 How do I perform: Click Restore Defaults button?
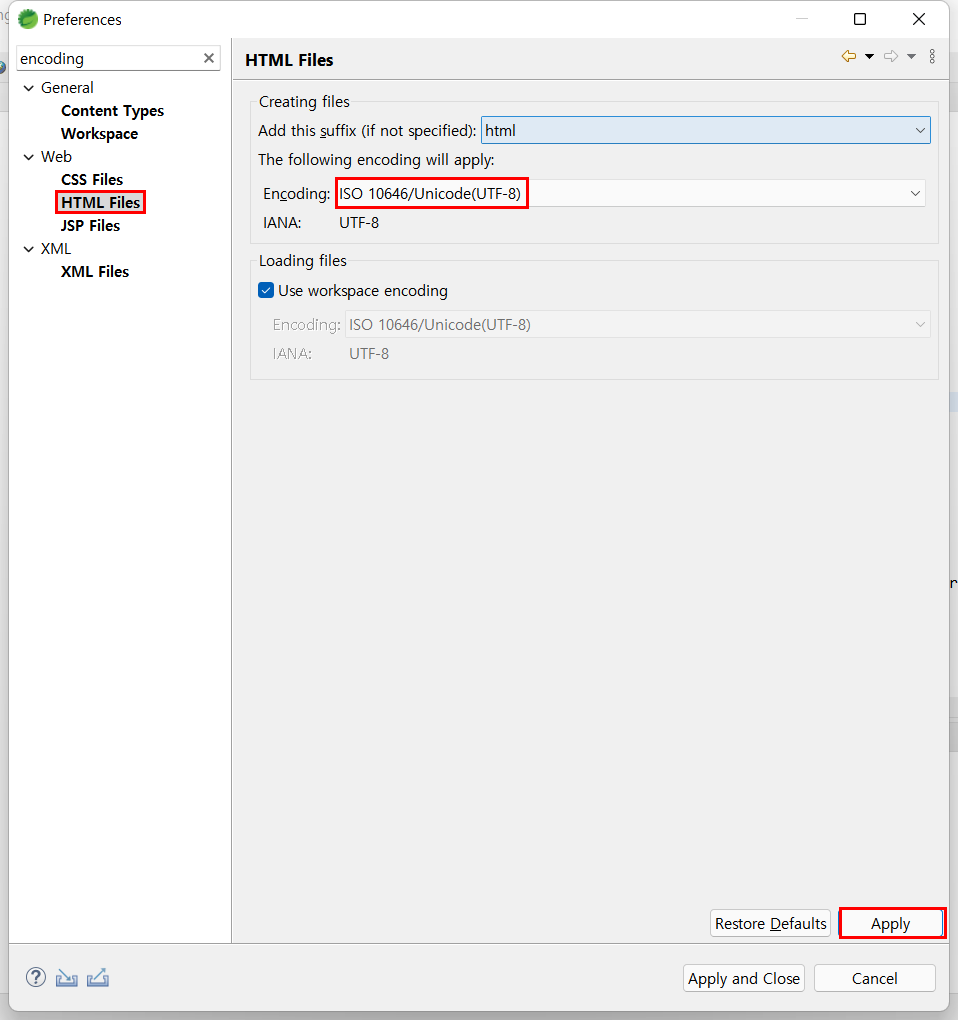point(770,924)
